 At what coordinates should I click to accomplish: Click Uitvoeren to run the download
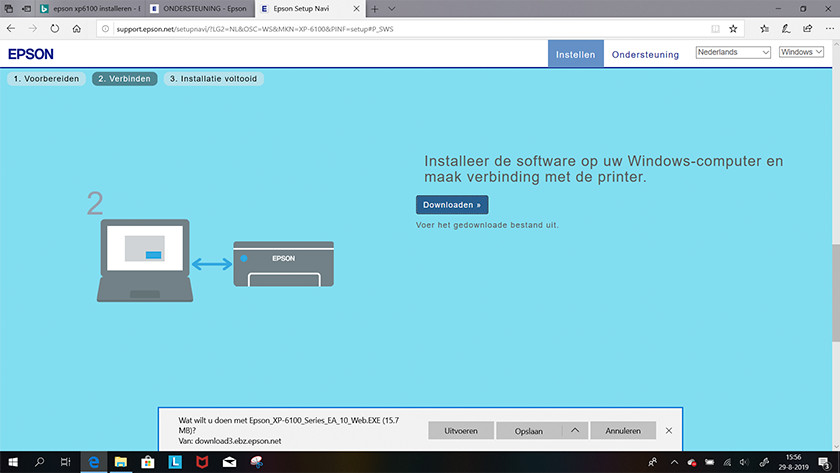coord(461,430)
